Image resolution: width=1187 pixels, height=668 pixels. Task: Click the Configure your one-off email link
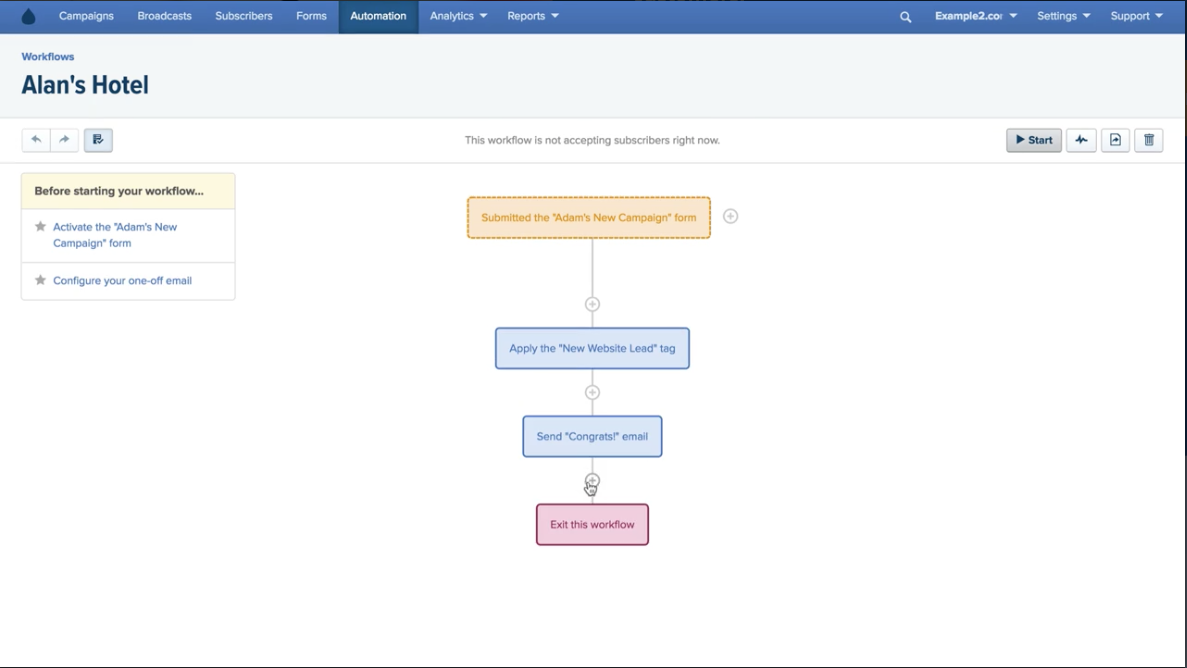pyautogui.click(x=123, y=280)
